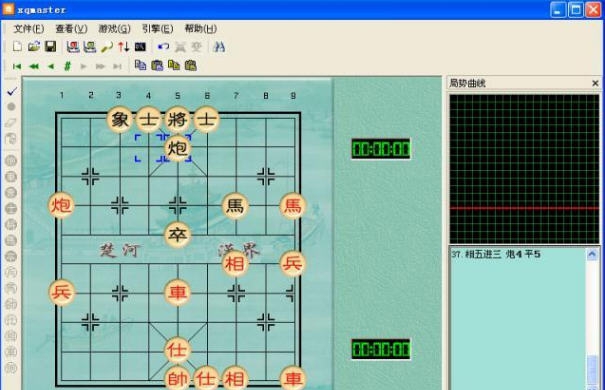Select the black 將 general piece
605x390 pixels.
[x=177, y=119]
